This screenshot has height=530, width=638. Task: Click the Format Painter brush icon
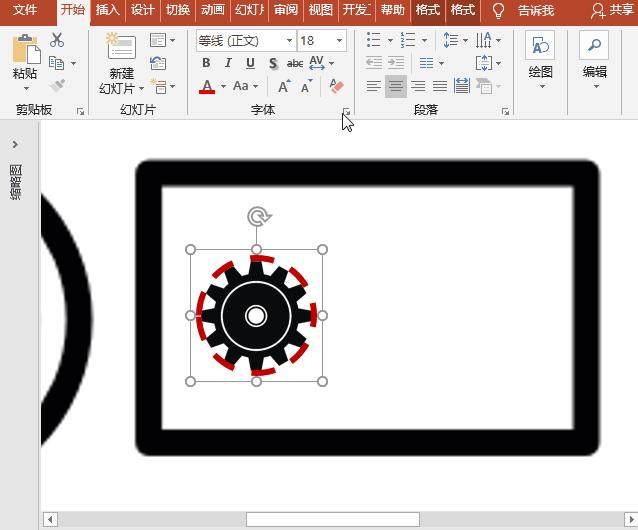click(x=57, y=86)
